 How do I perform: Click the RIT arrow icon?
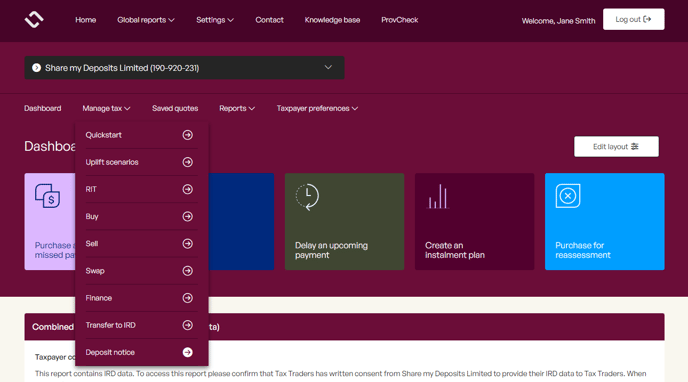tap(187, 189)
